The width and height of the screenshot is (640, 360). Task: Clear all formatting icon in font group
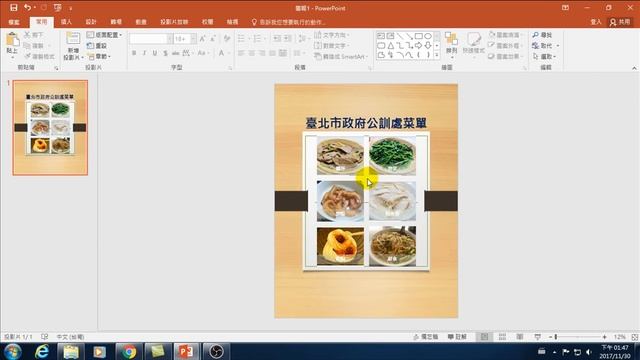pyautogui.click(x=227, y=39)
